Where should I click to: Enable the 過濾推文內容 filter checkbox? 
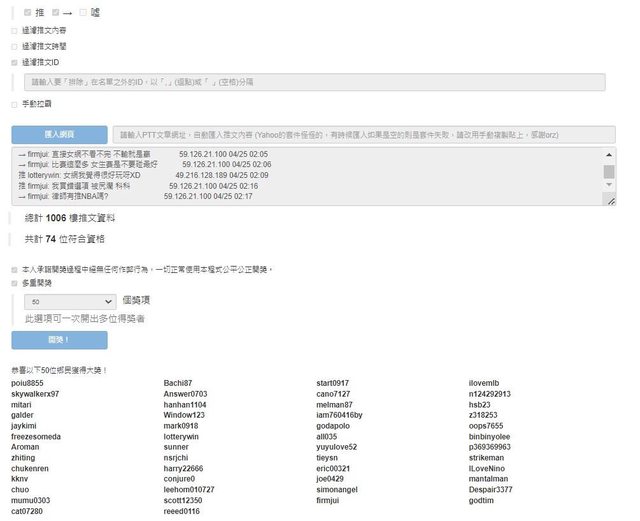click(x=14, y=31)
